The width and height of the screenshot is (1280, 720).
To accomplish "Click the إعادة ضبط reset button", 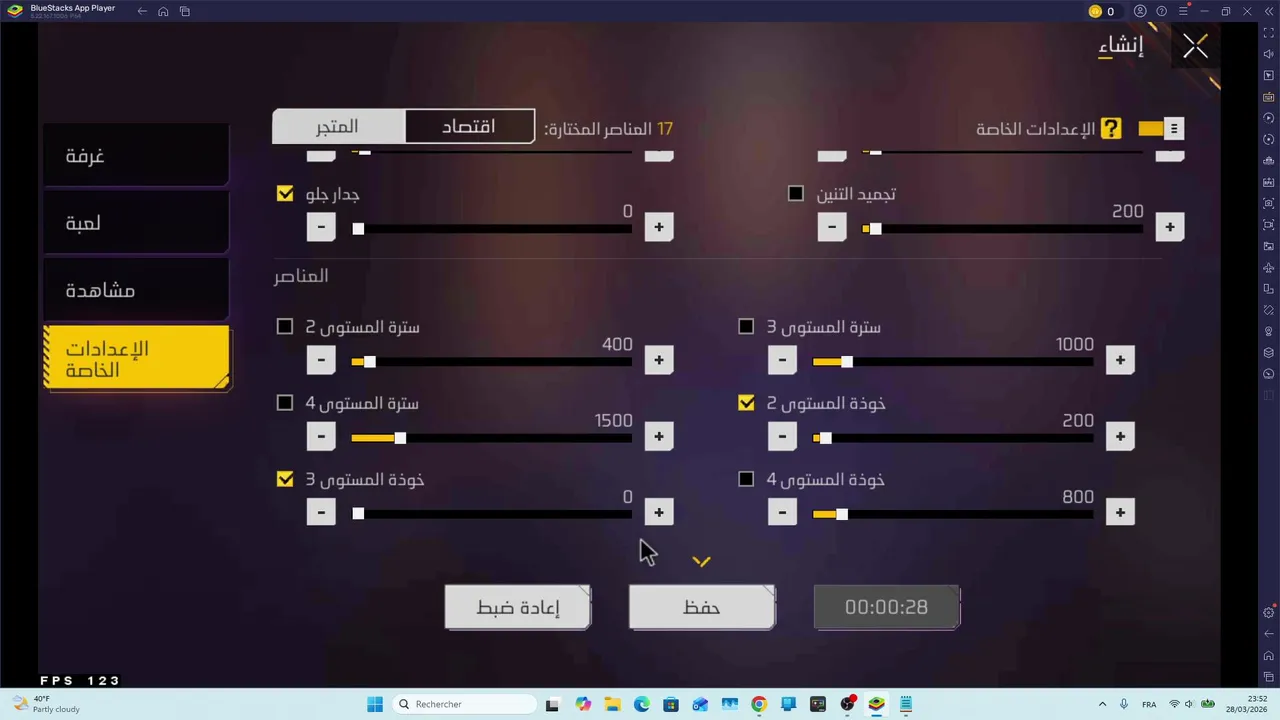I will 518,608.
